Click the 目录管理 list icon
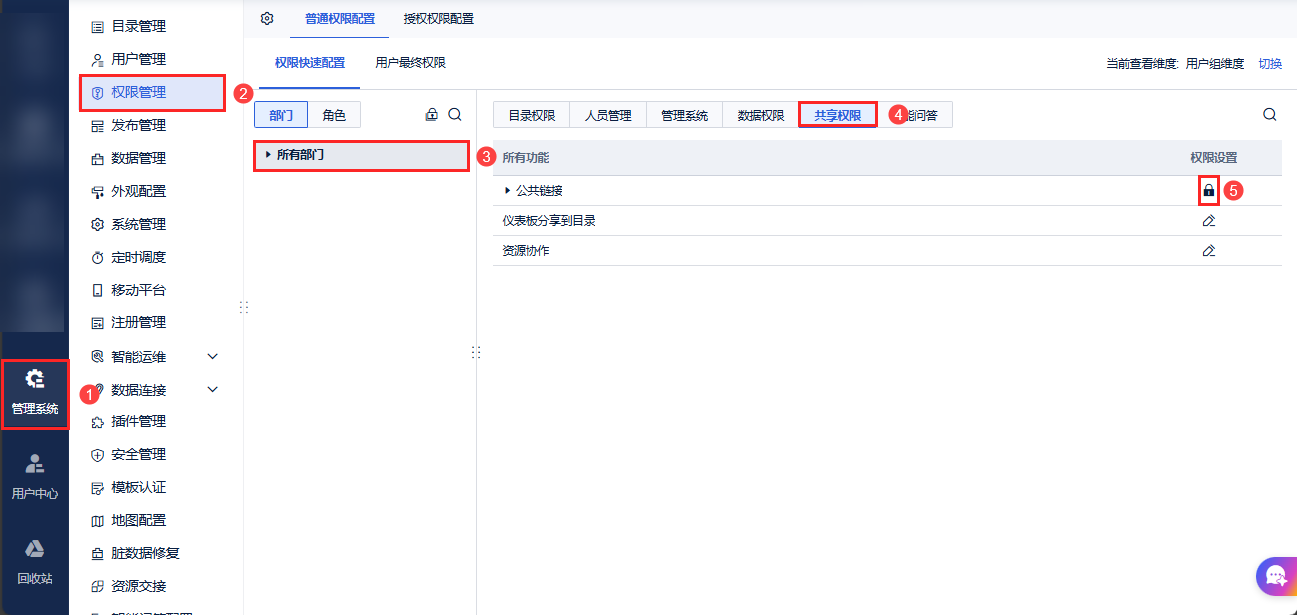This screenshot has width=1297, height=615. pyautogui.click(x=97, y=26)
